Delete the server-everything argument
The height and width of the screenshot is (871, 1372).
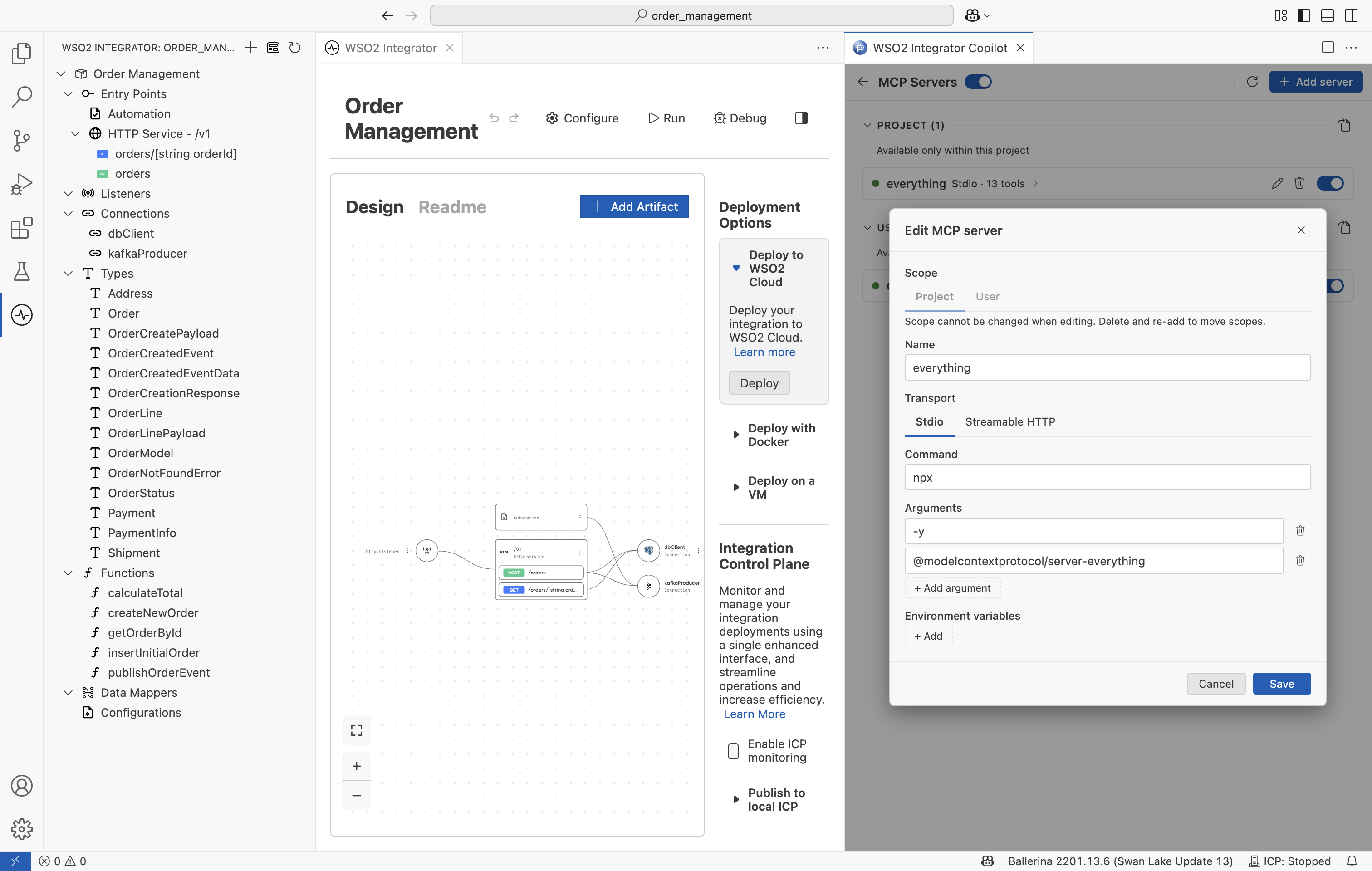point(1300,561)
